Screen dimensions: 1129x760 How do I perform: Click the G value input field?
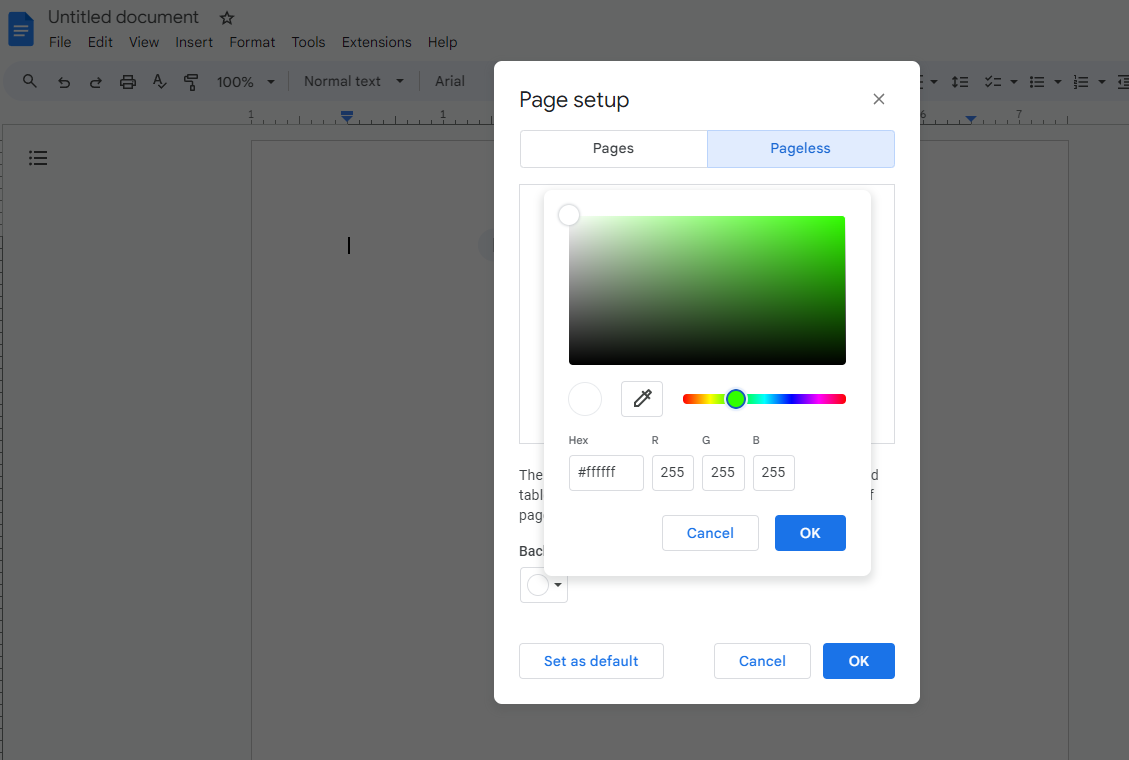click(723, 473)
